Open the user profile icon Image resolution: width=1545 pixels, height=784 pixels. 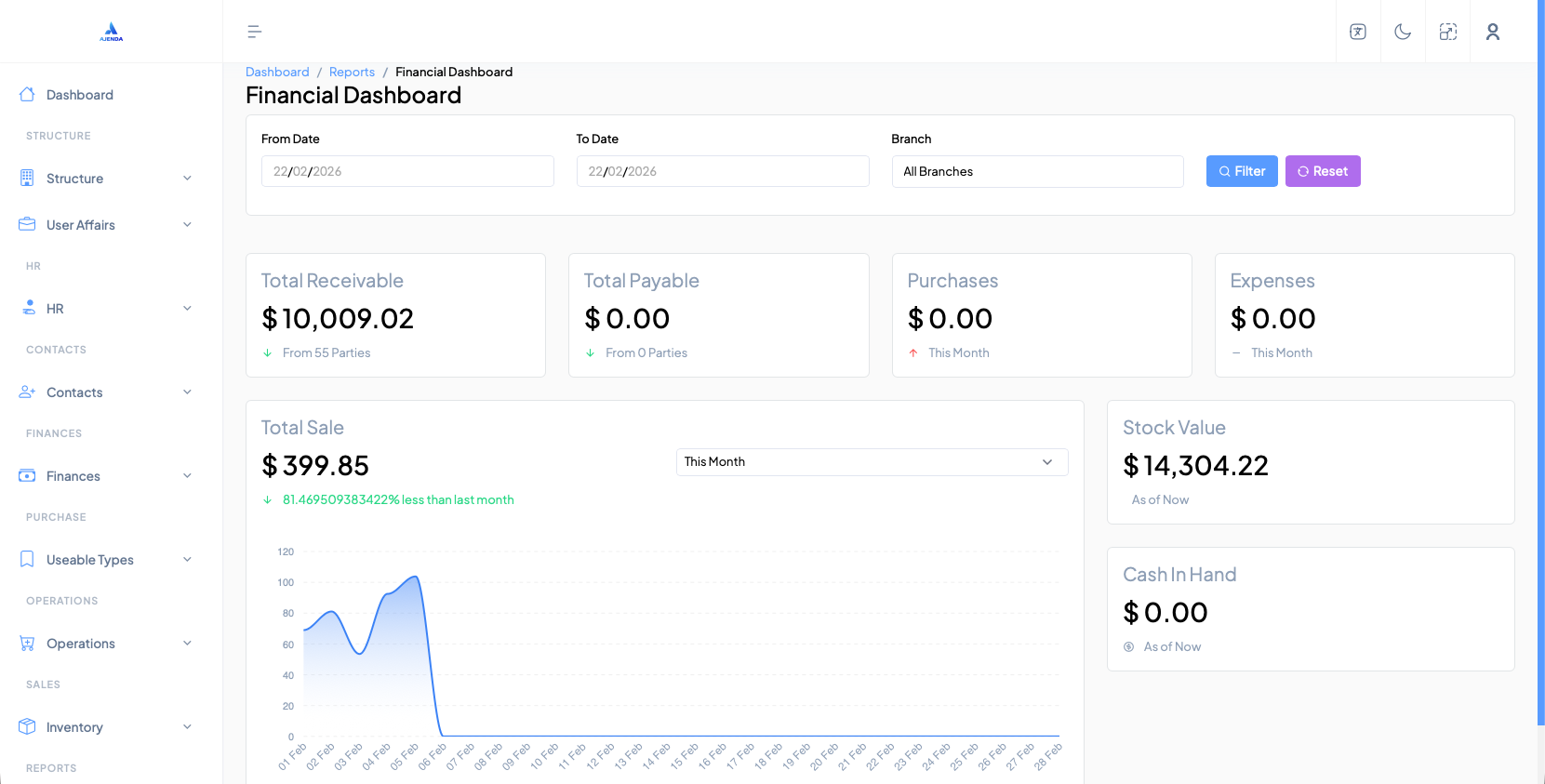coord(1493,32)
